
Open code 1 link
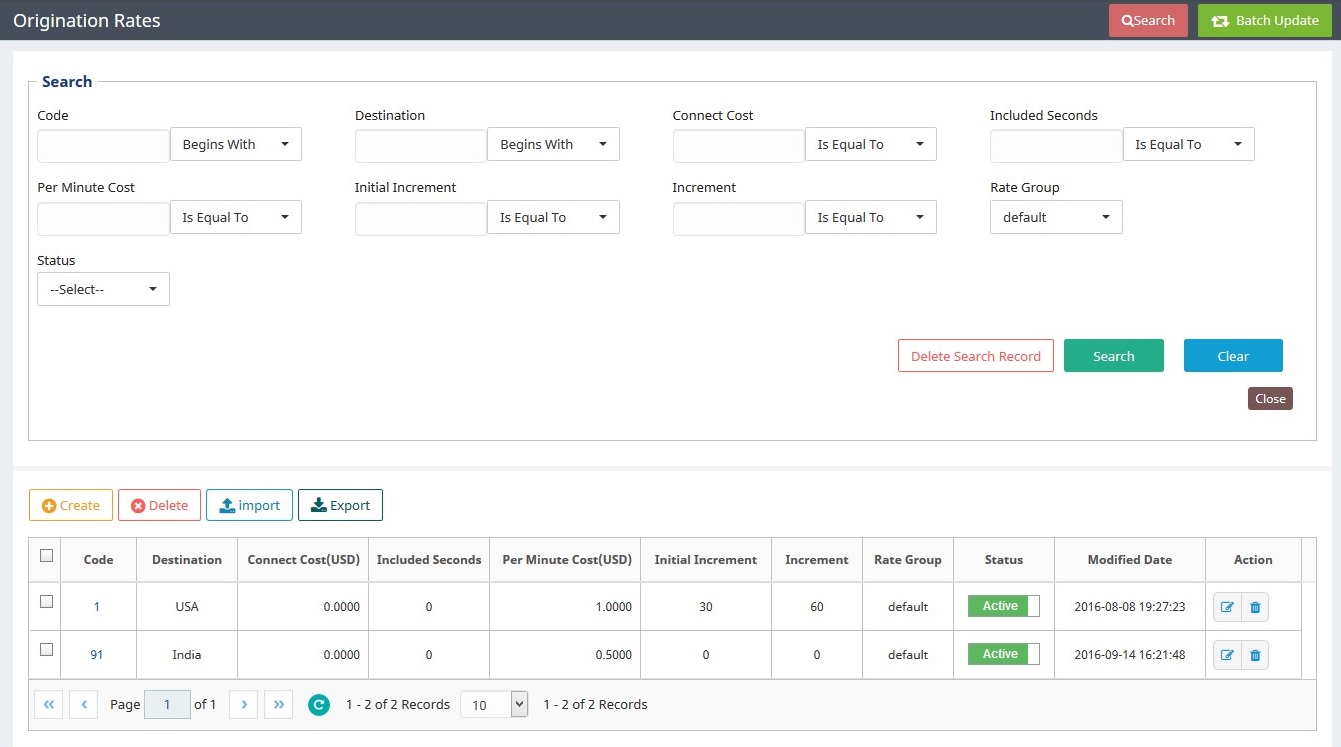click(x=97, y=607)
